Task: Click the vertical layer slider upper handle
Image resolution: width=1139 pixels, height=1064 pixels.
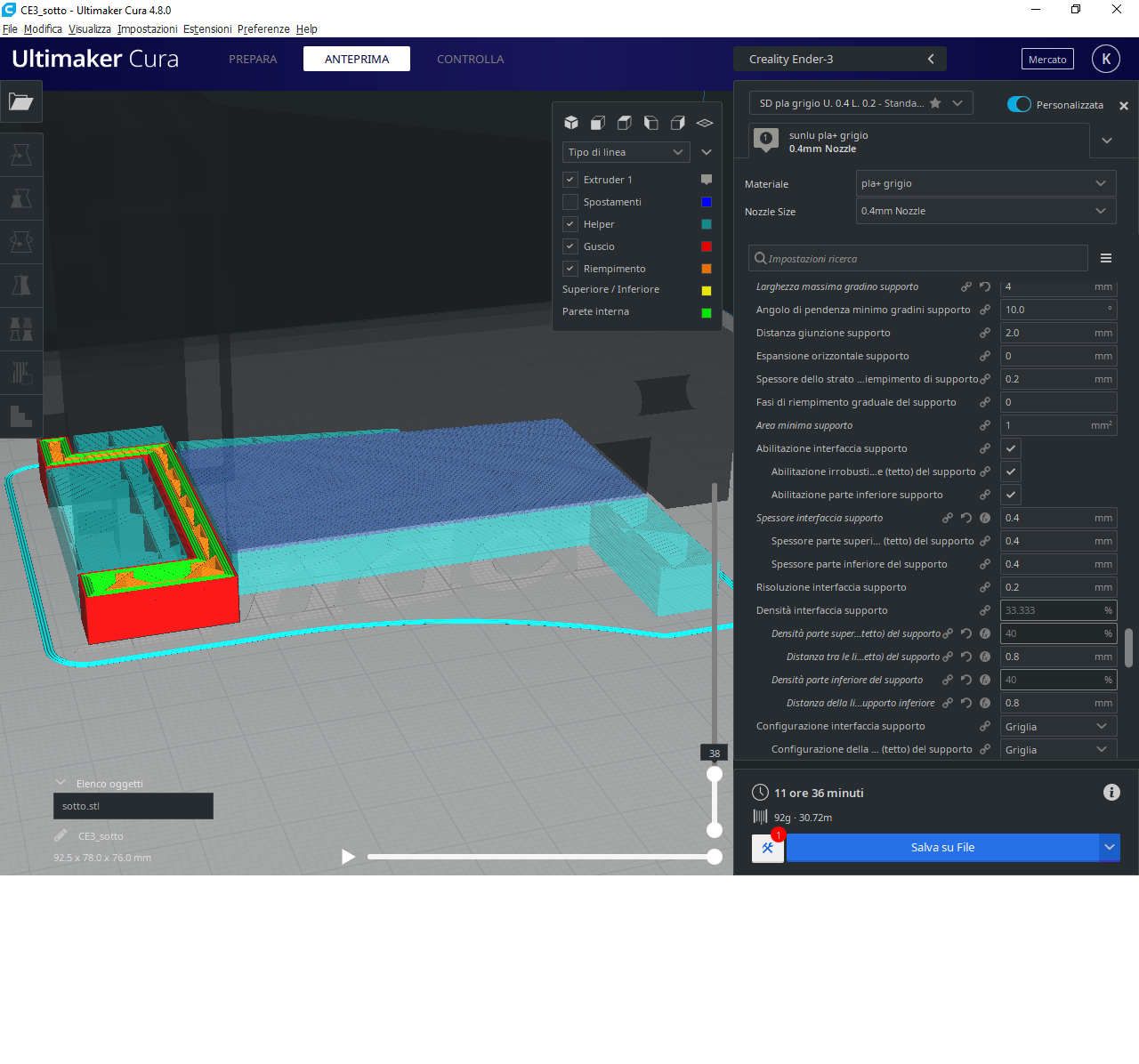Action: click(715, 774)
